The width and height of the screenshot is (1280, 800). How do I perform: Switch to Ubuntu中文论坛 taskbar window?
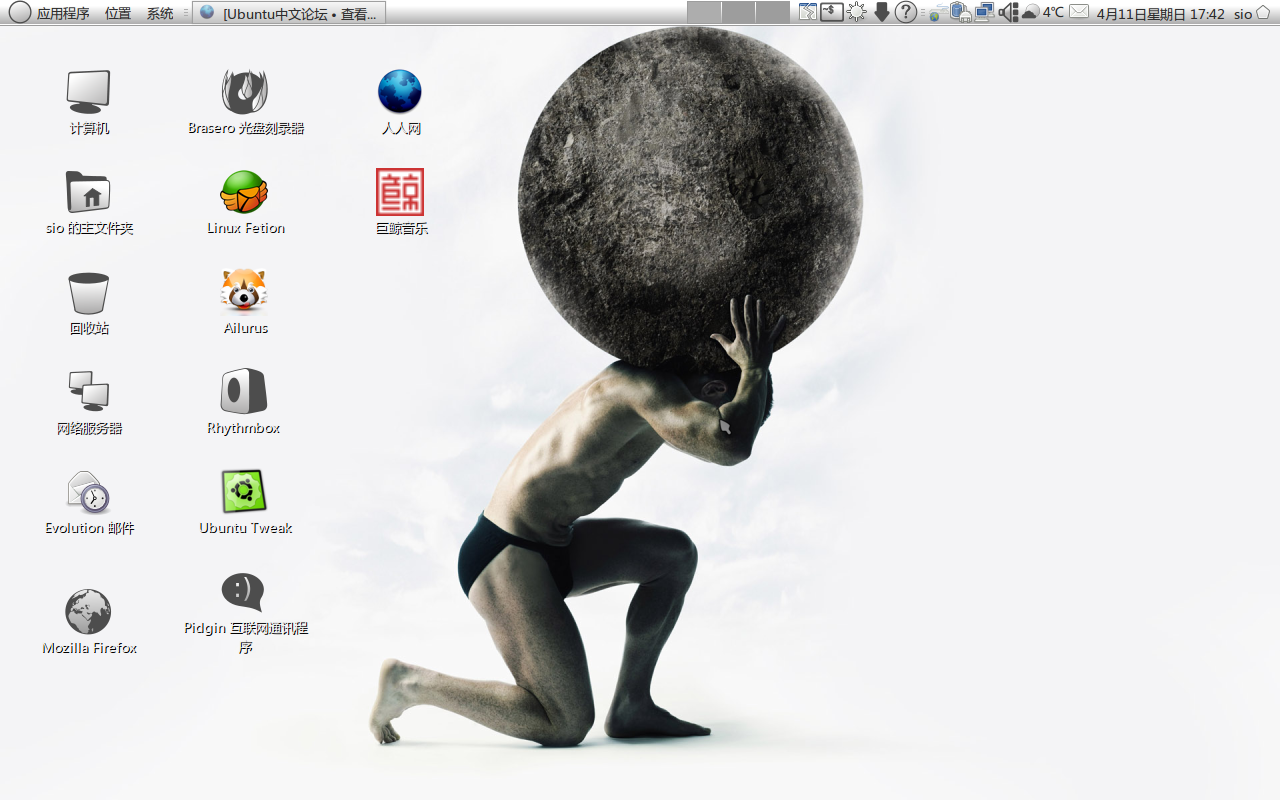(289, 13)
